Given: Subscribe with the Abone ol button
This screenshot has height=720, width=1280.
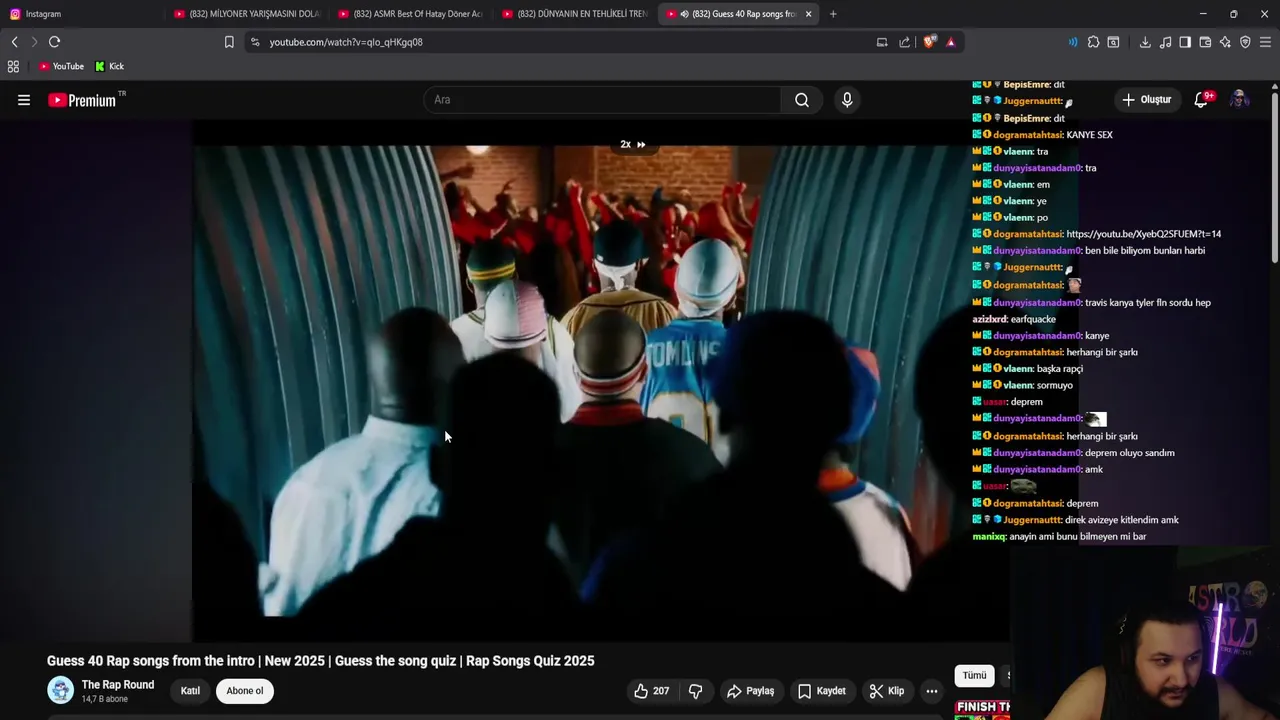Looking at the screenshot, I should (x=245, y=691).
